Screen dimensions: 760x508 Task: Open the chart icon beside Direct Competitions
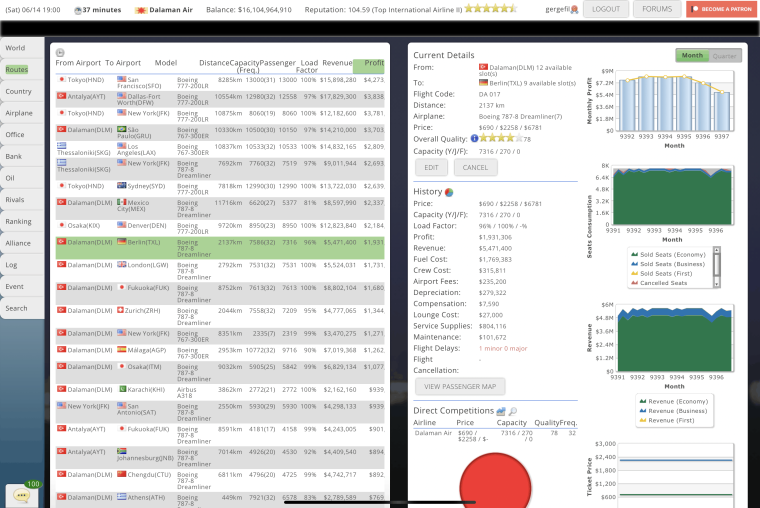[x=501, y=411]
